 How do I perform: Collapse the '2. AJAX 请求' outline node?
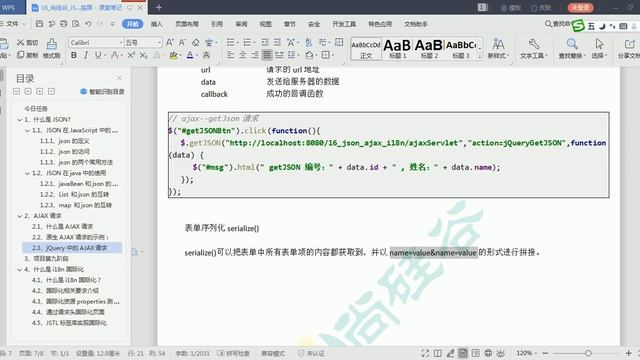[x=19, y=216]
